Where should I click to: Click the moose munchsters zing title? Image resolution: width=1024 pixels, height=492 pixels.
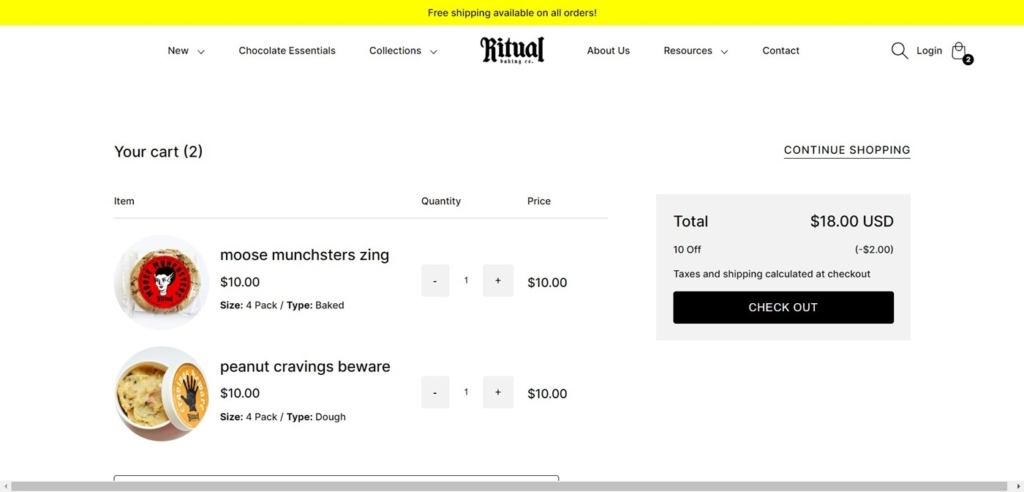pyautogui.click(x=304, y=255)
